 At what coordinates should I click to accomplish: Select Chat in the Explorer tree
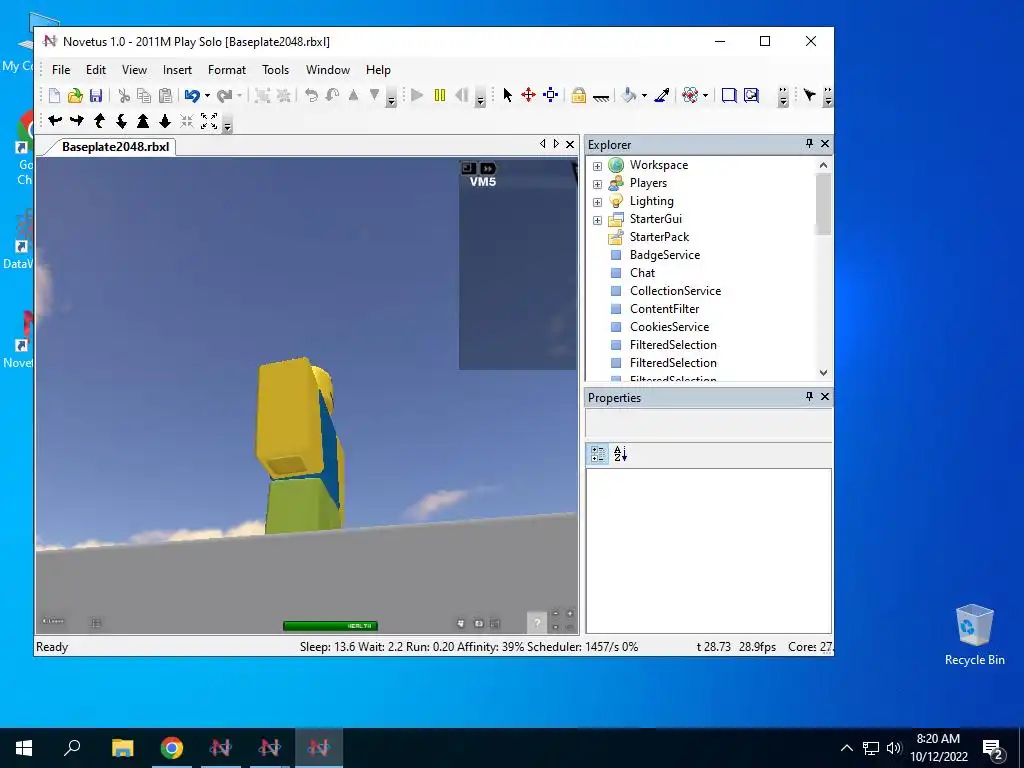642,273
